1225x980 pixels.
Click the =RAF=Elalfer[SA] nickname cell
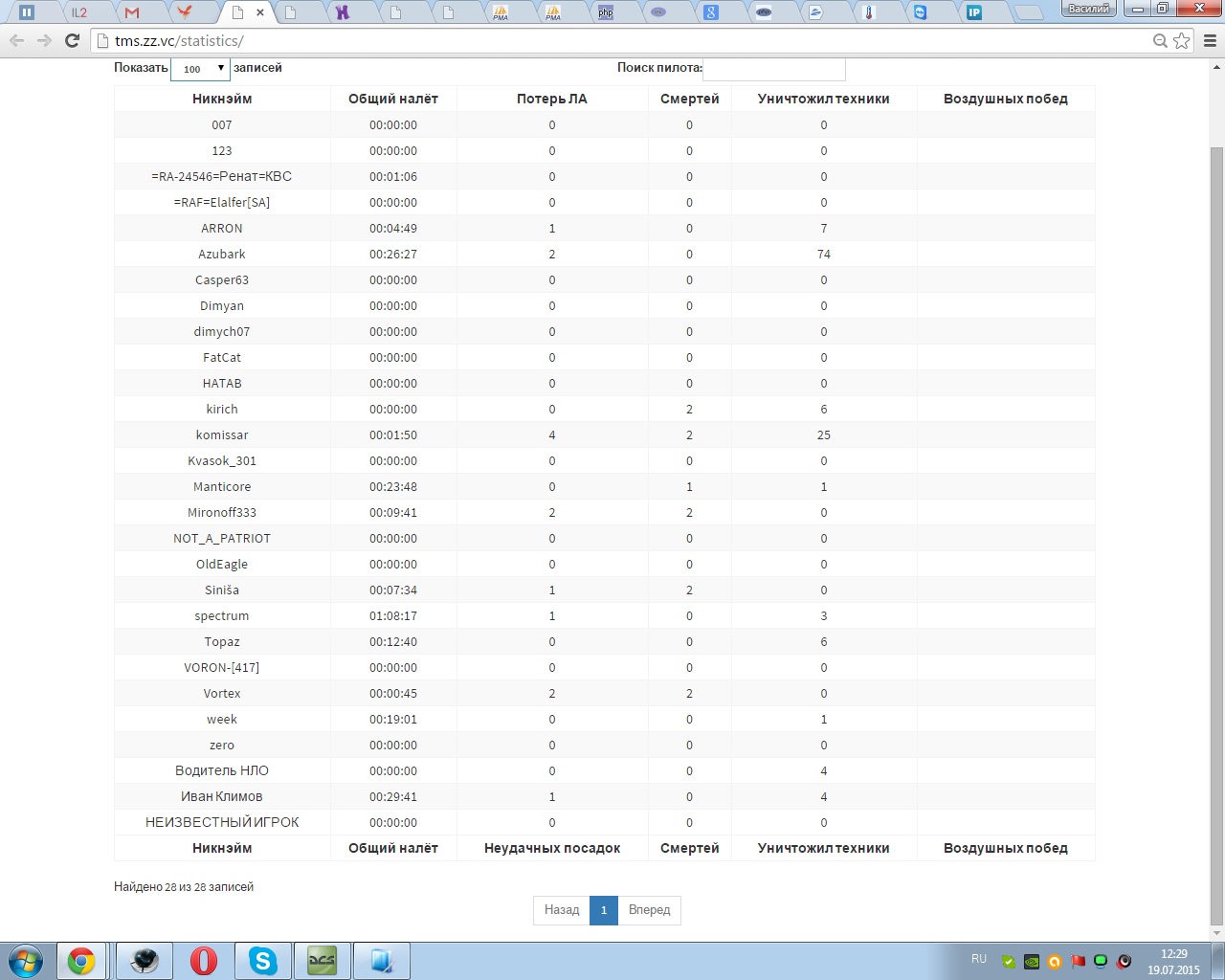tap(222, 202)
